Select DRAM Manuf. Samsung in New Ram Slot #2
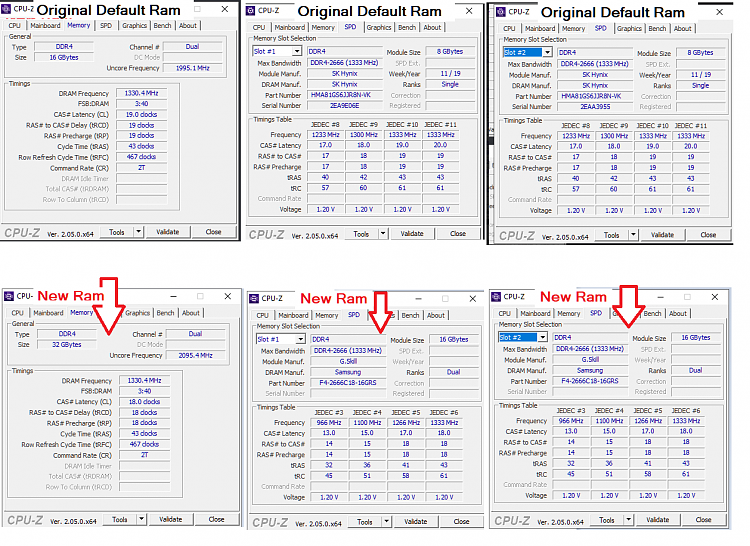The image size is (750, 546). 590,371
